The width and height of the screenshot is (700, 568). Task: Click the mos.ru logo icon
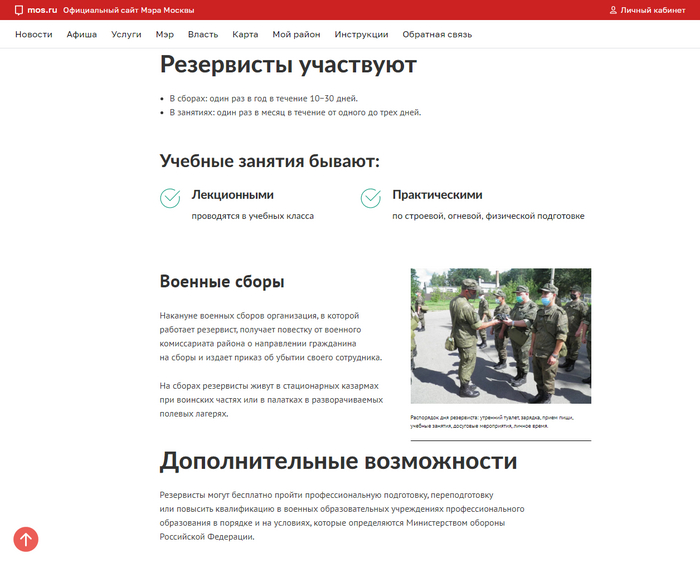19,10
